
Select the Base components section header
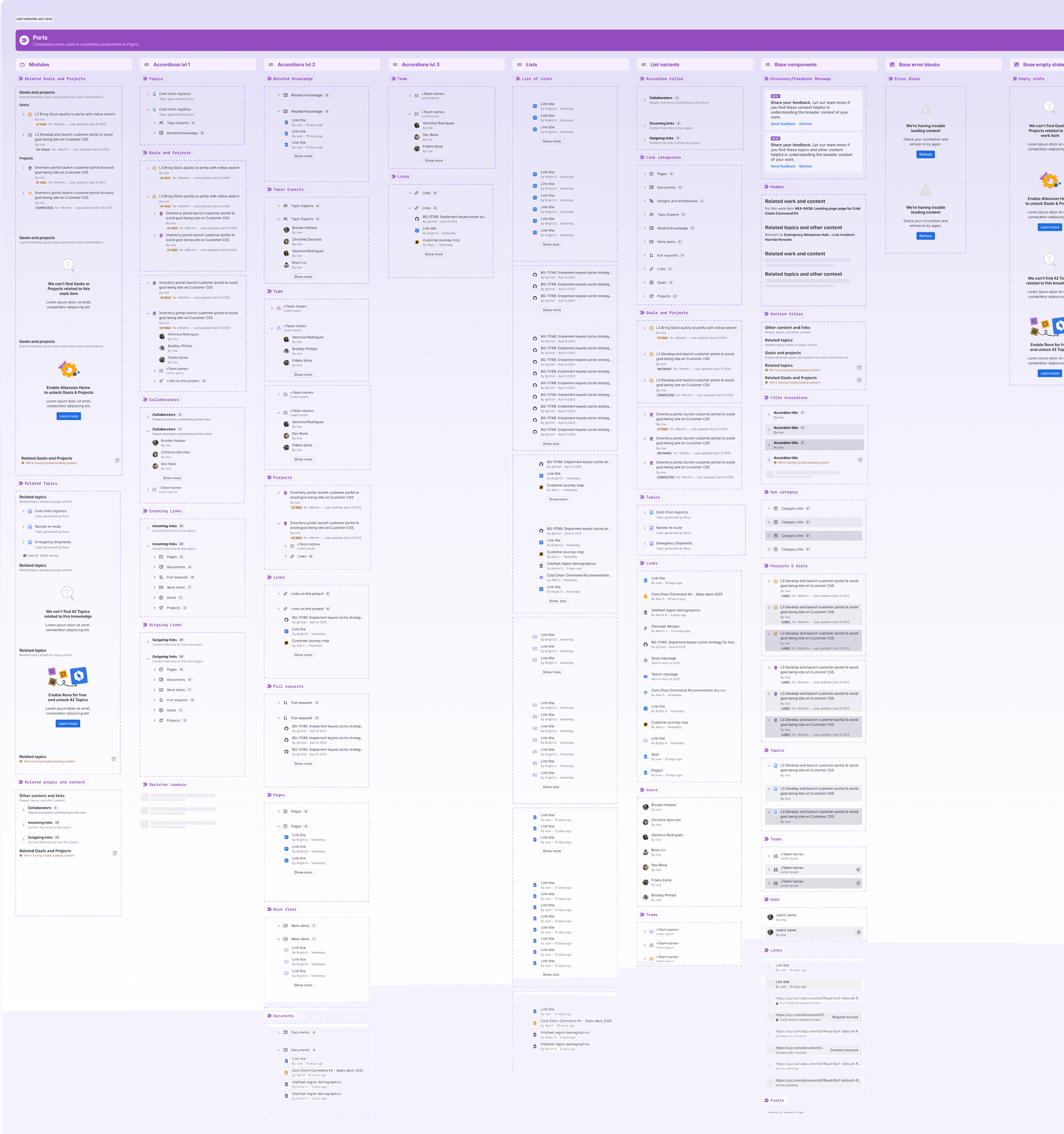795,64
